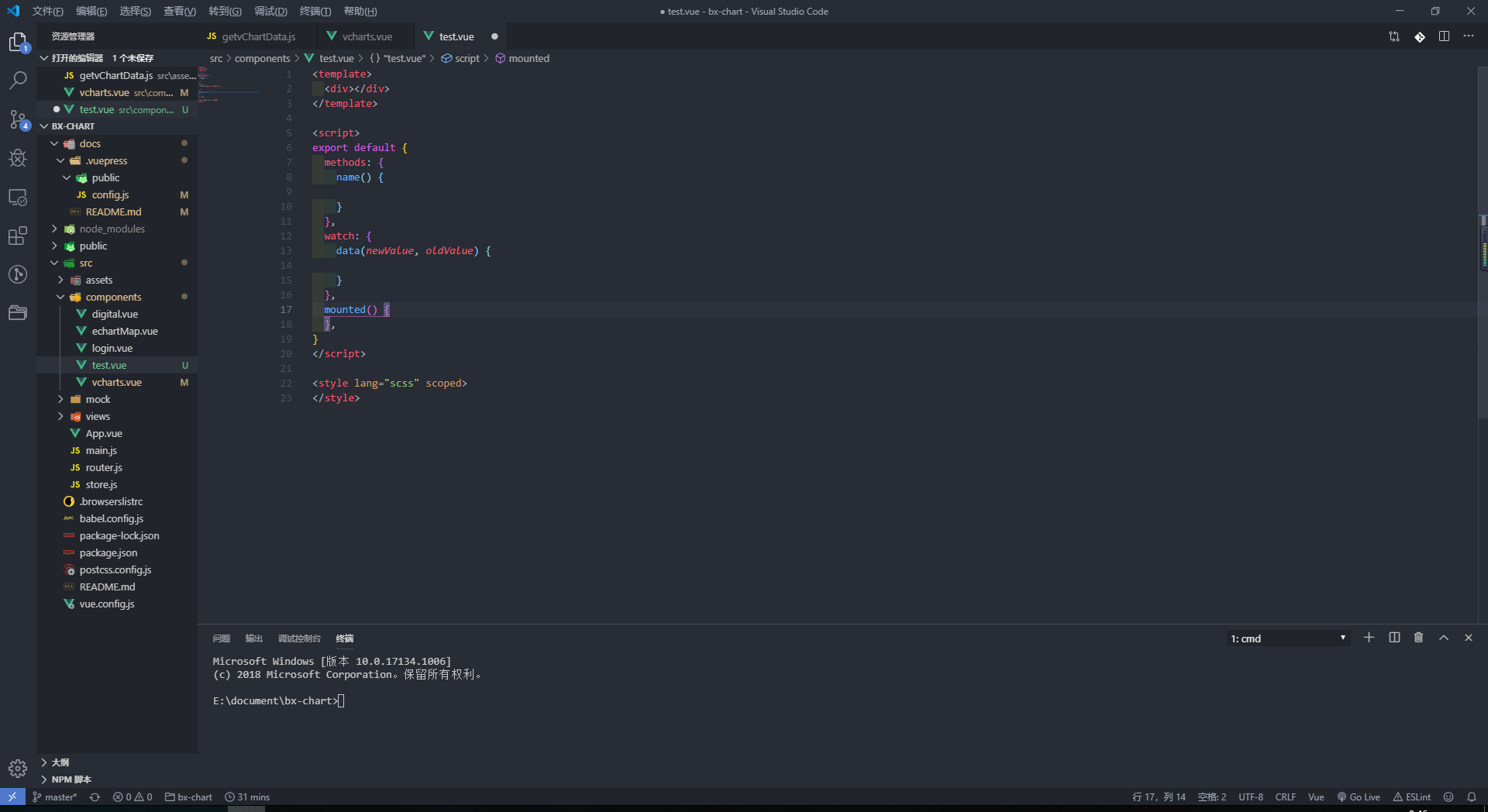Open the terminal selector dropdown 1: cmd

tap(1286, 638)
